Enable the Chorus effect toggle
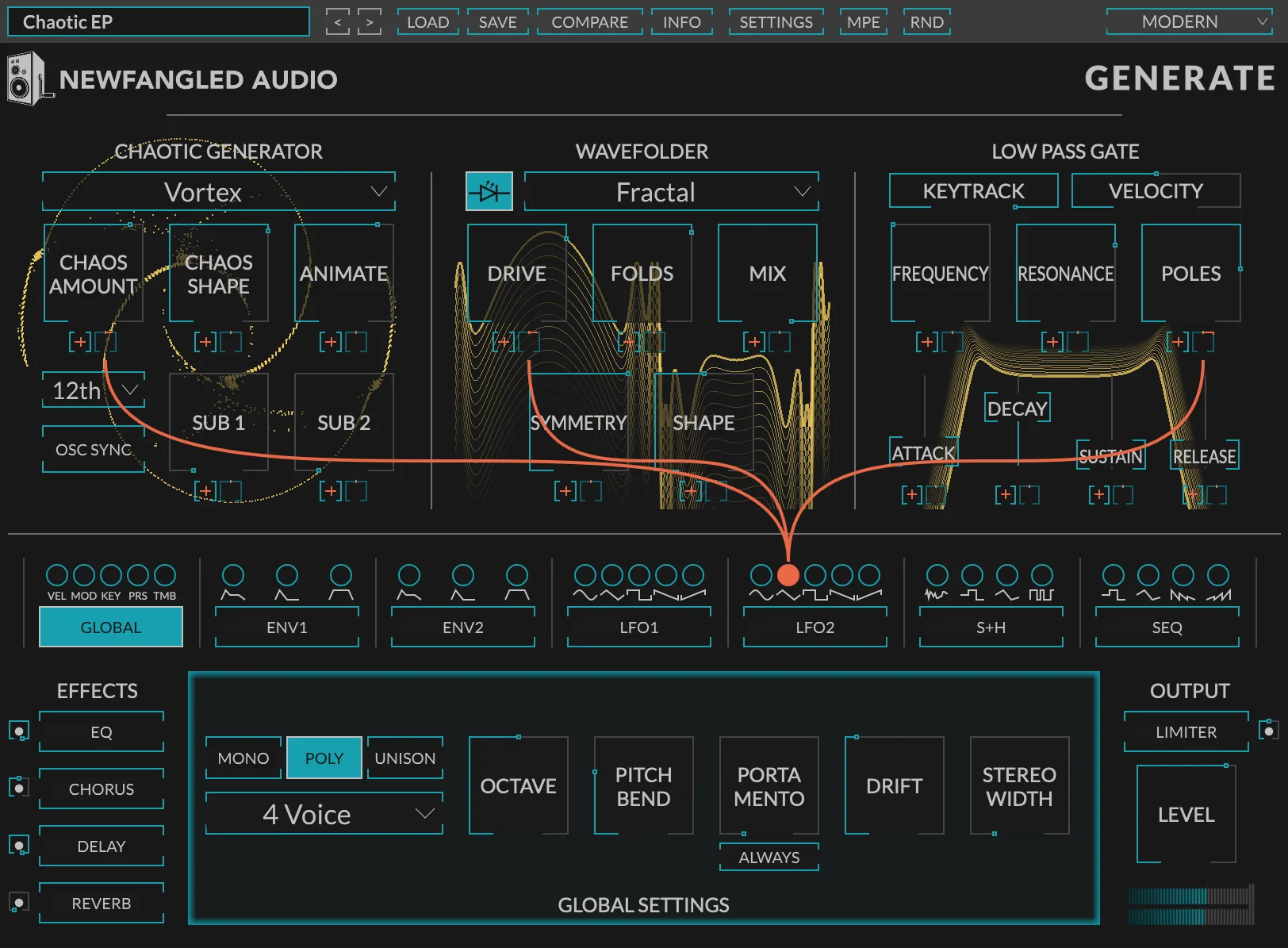Viewport: 1288px width, 948px height. pos(19,789)
